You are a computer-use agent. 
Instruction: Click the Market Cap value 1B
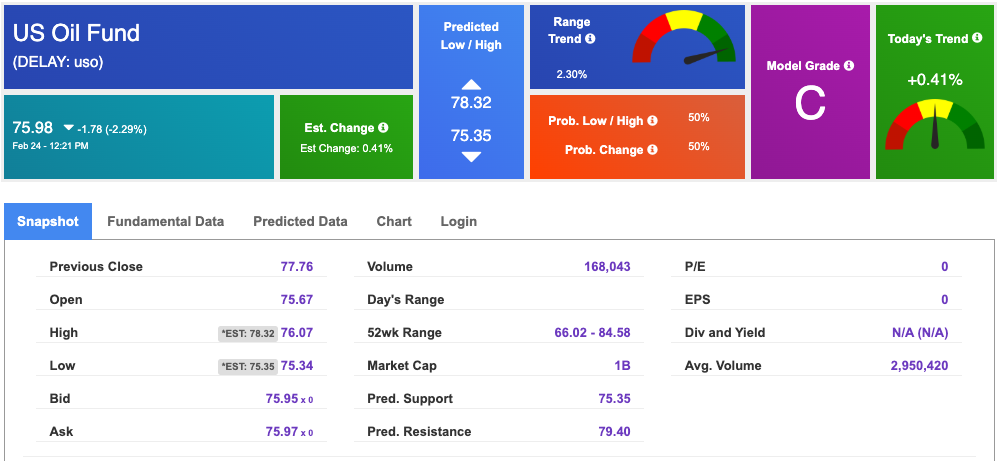(623, 366)
